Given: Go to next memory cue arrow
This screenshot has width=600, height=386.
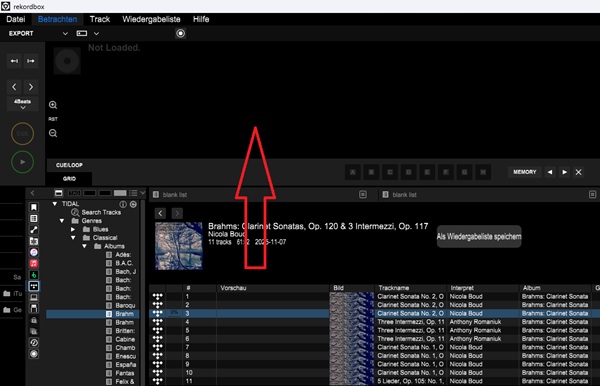Looking at the screenshot, I should [564, 172].
